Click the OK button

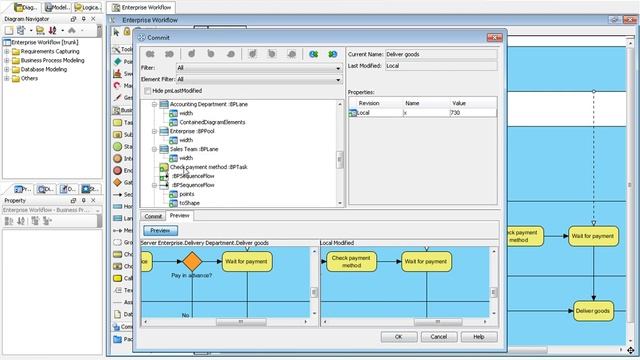click(x=399, y=337)
